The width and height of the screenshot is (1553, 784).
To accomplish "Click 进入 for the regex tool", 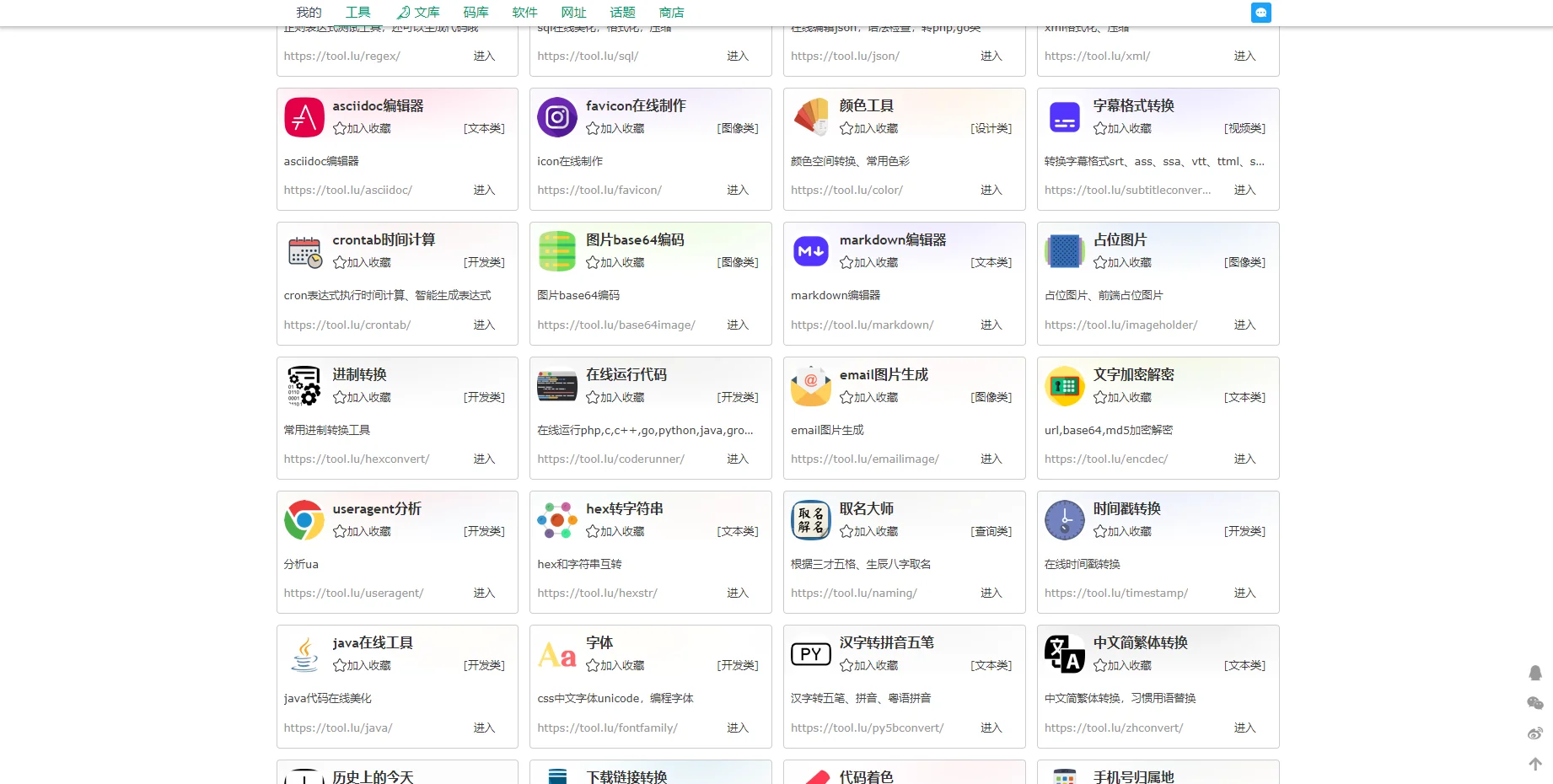I will (x=485, y=56).
